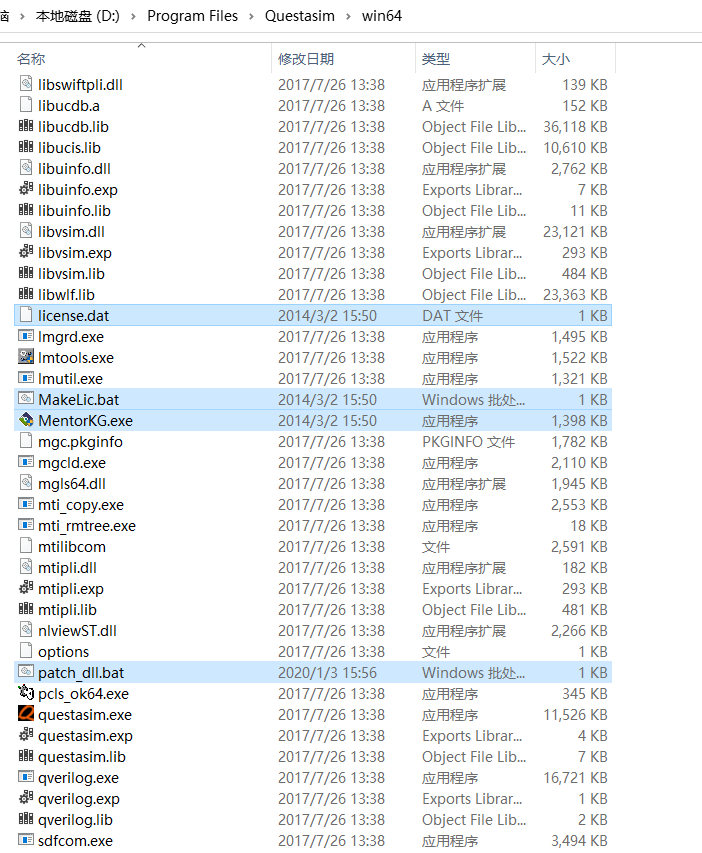702x853 pixels.
Task: Select the mtipli.dll file name
Action: pyautogui.click(x=67, y=568)
